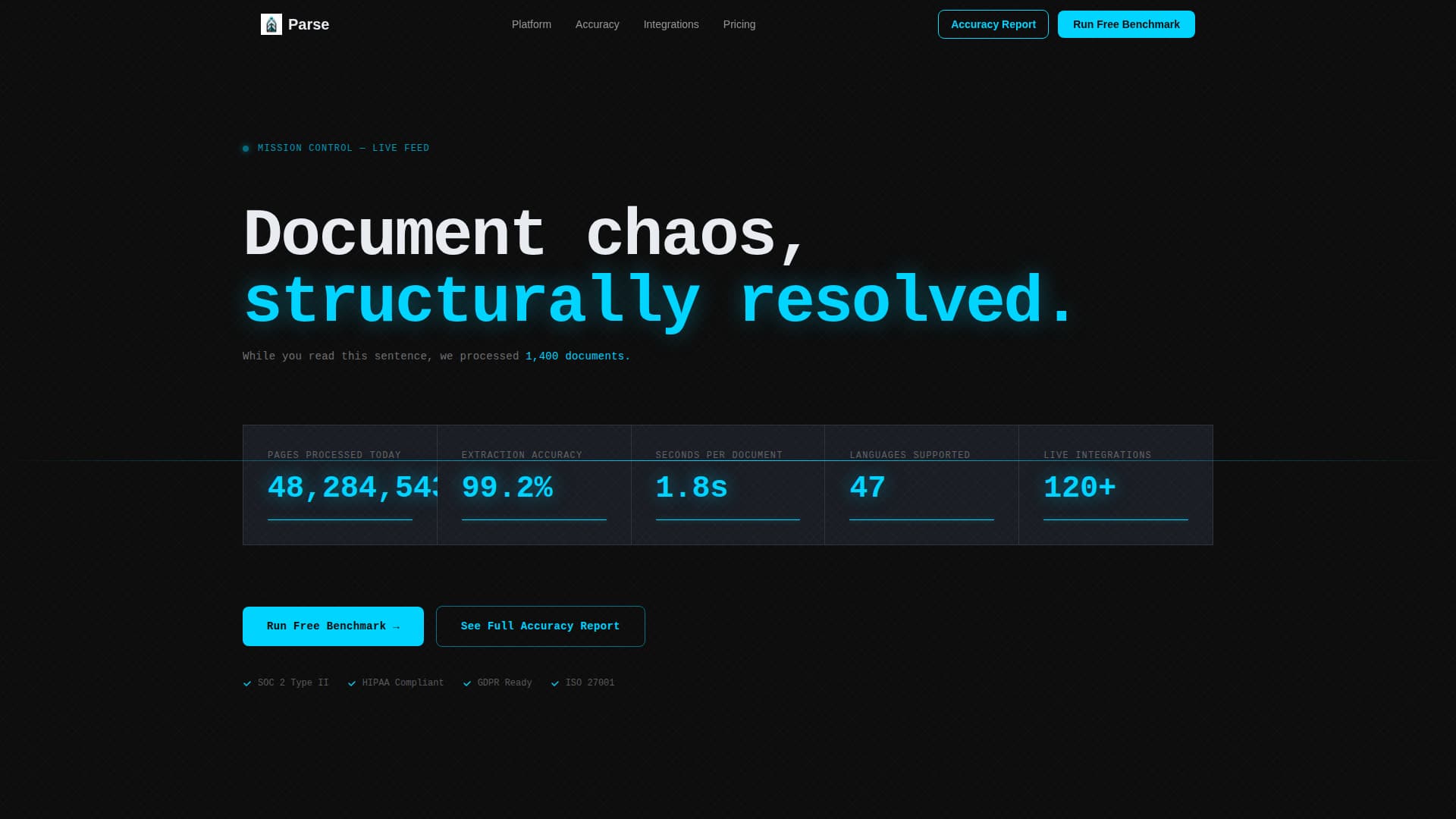Click the GDPR Ready text

coord(505,682)
